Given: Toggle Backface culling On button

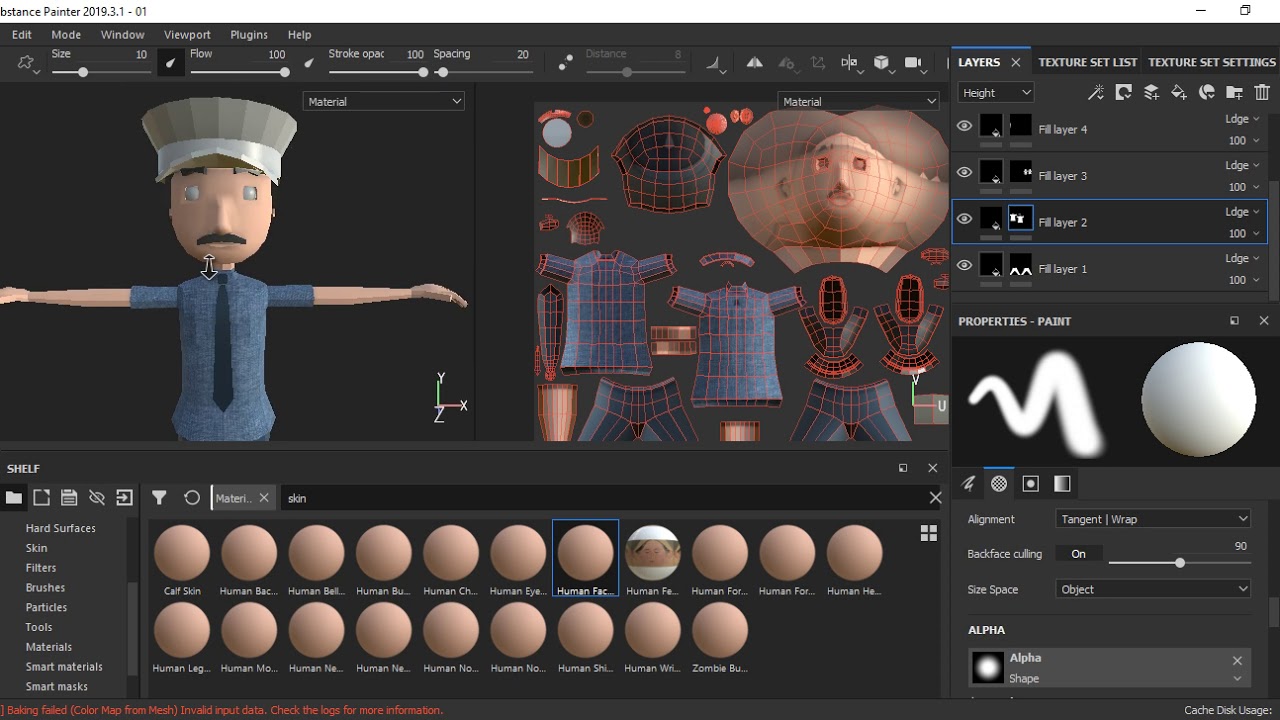Looking at the screenshot, I should tap(1078, 554).
